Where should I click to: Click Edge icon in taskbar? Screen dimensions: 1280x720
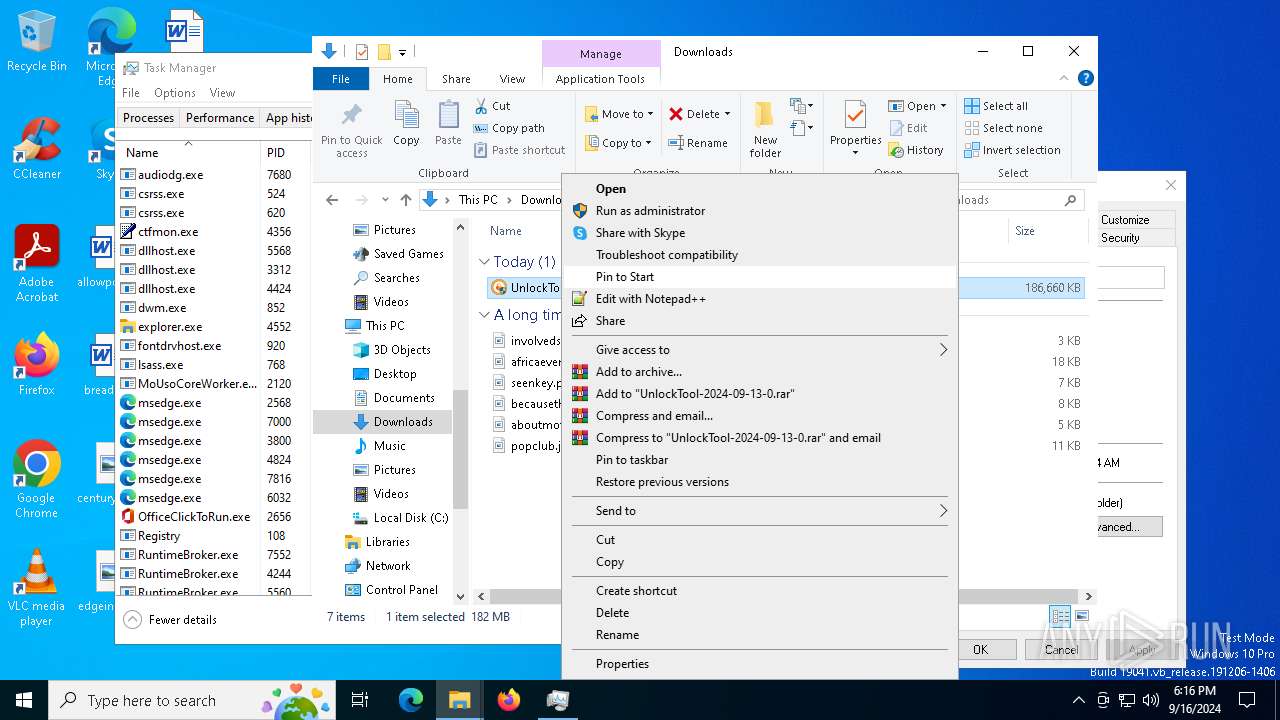[411, 700]
